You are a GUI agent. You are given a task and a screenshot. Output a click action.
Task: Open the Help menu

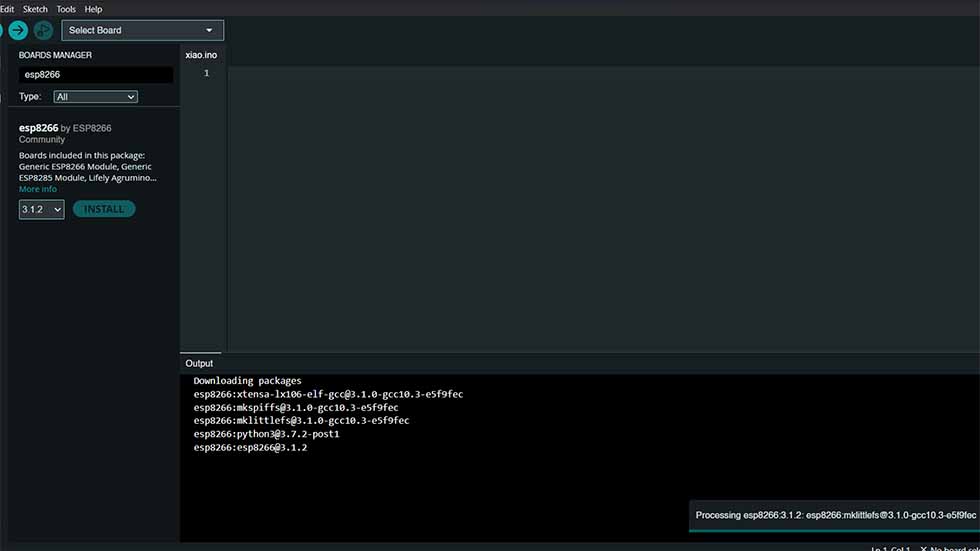(x=93, y=9)
